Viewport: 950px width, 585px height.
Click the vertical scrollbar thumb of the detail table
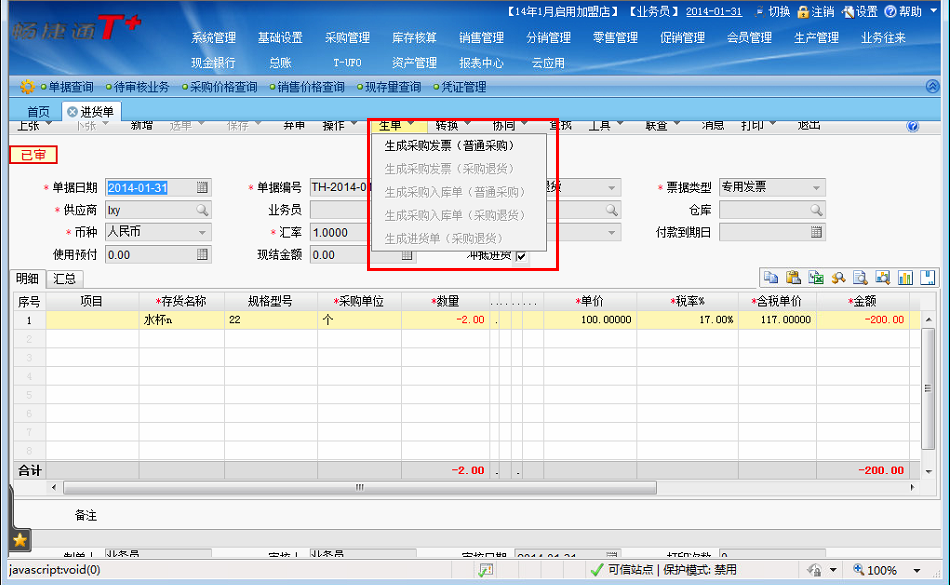click(928, 389)
